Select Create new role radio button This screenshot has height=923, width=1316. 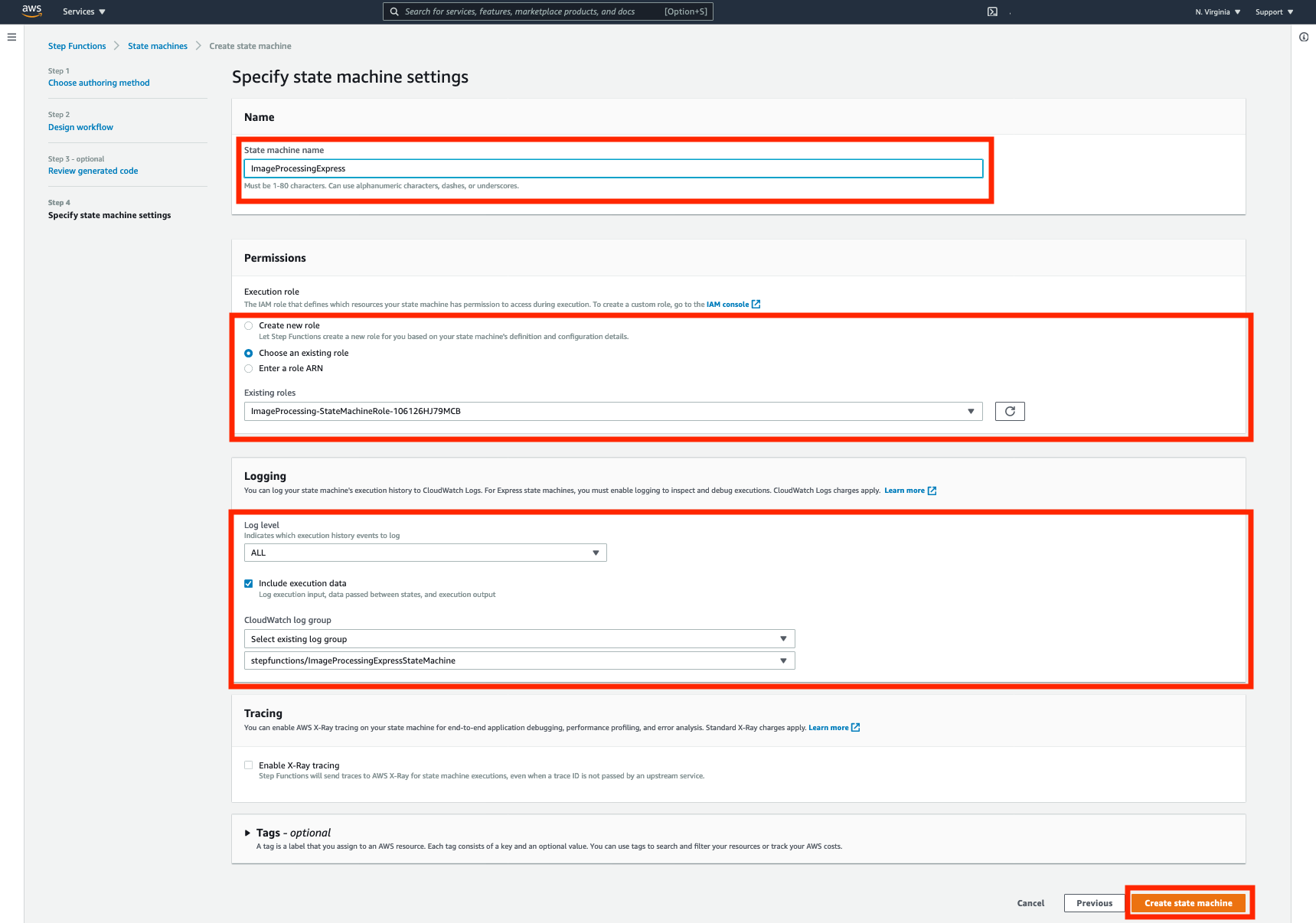point(248,325)
